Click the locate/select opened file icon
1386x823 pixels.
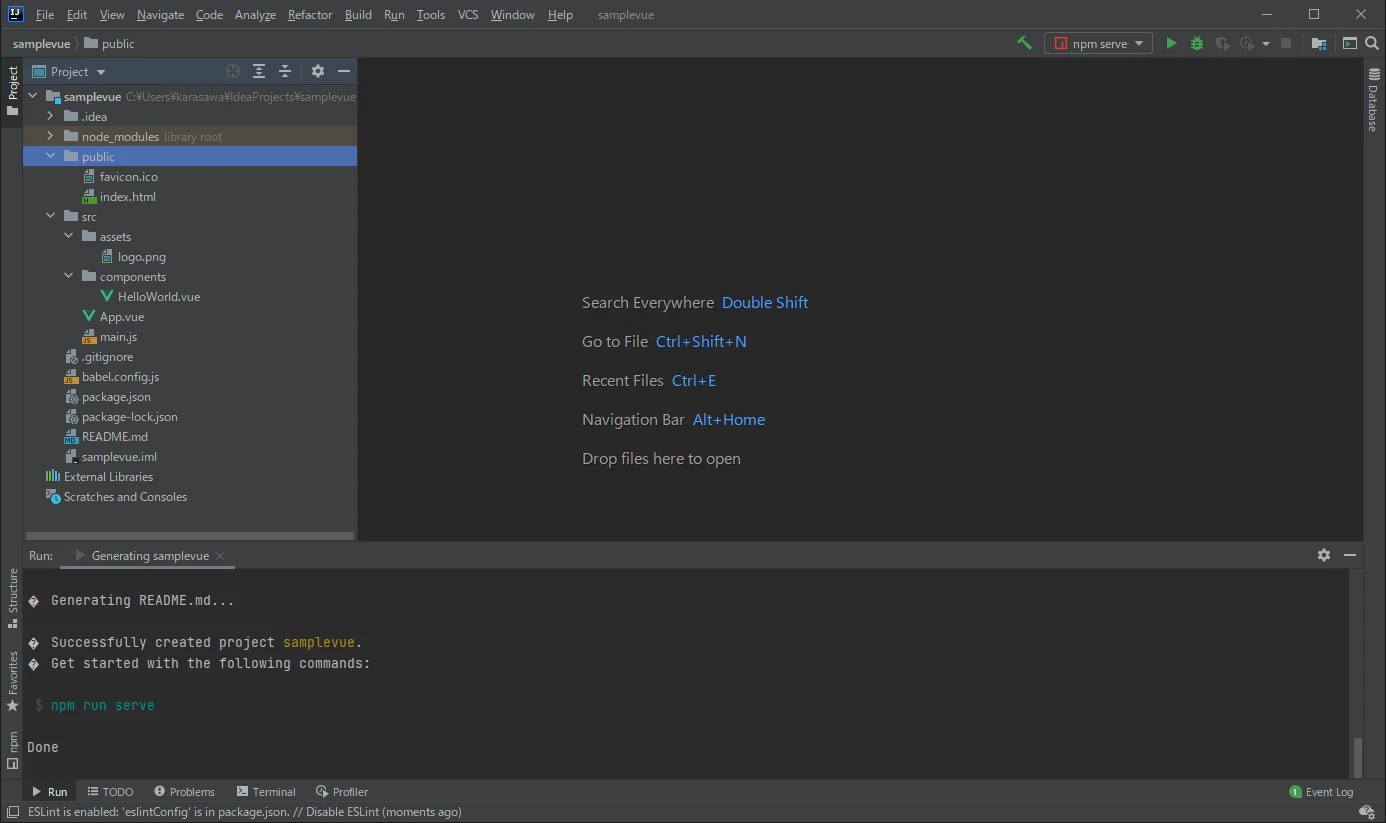click(233, 71)
